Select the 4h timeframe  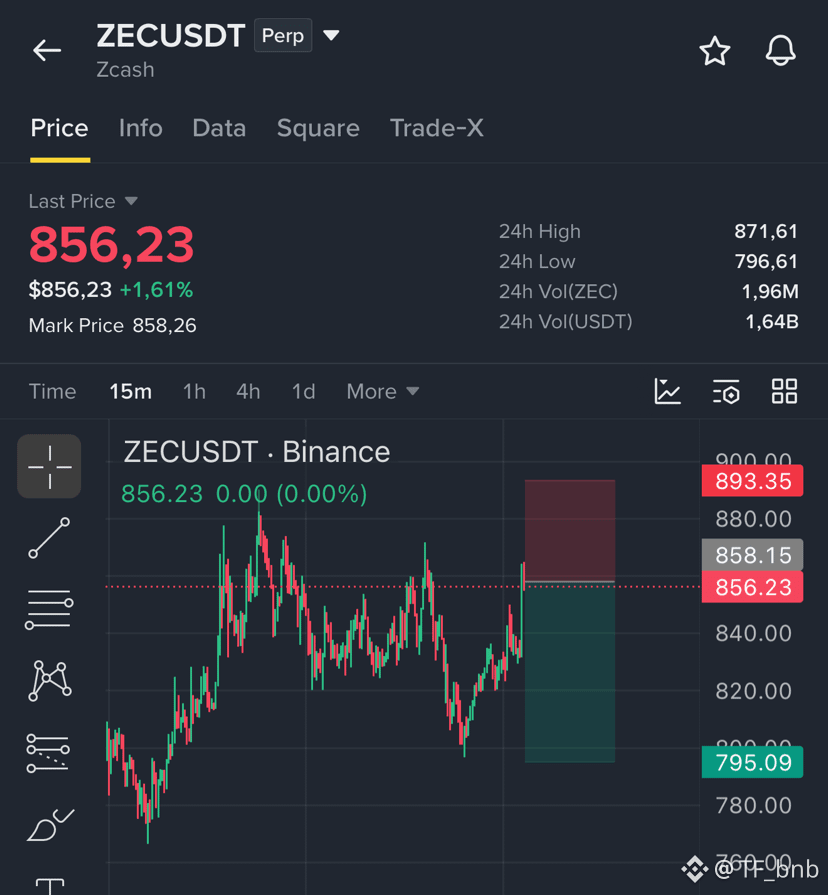click(x=248, y=392)
